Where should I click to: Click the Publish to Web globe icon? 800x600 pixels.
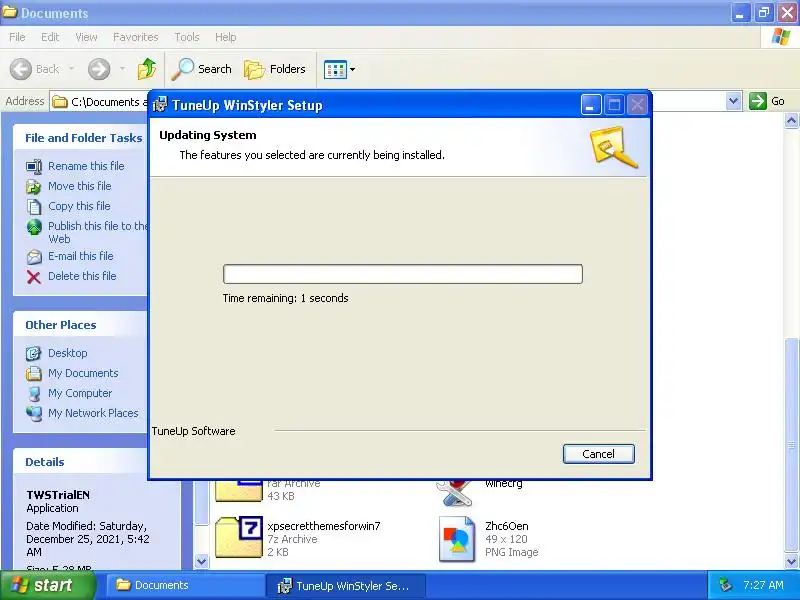34,227
